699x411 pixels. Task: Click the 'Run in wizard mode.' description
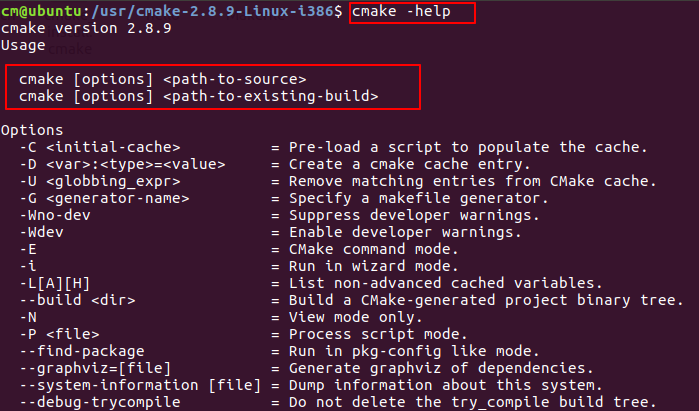tap(373, 266)
